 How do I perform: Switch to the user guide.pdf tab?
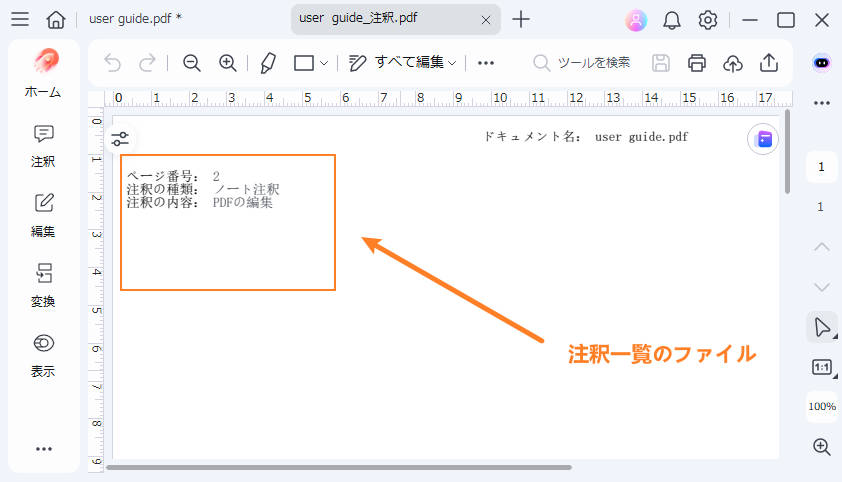pos(135,19)
